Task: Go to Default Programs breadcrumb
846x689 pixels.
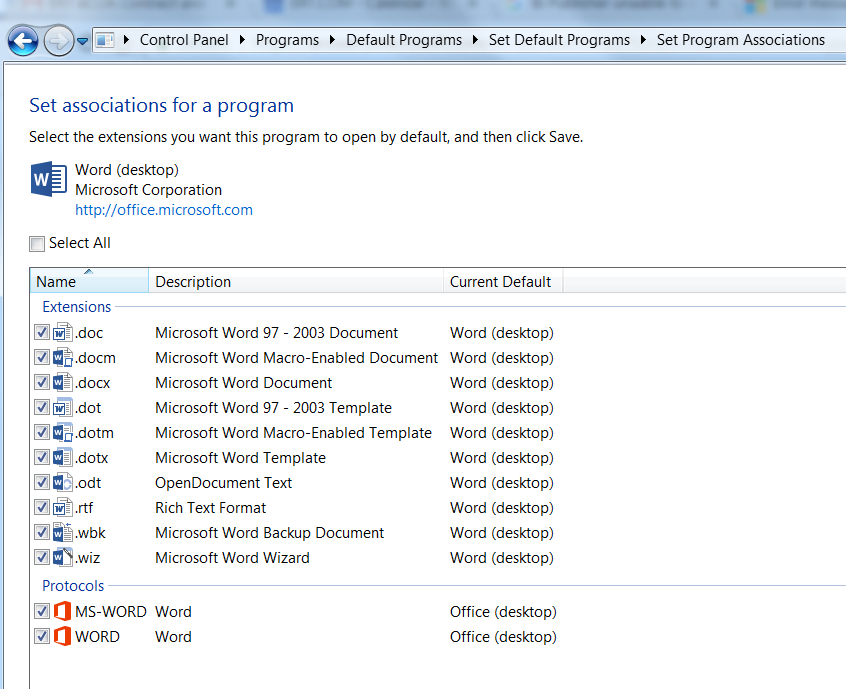Action: tap(404, 40)
